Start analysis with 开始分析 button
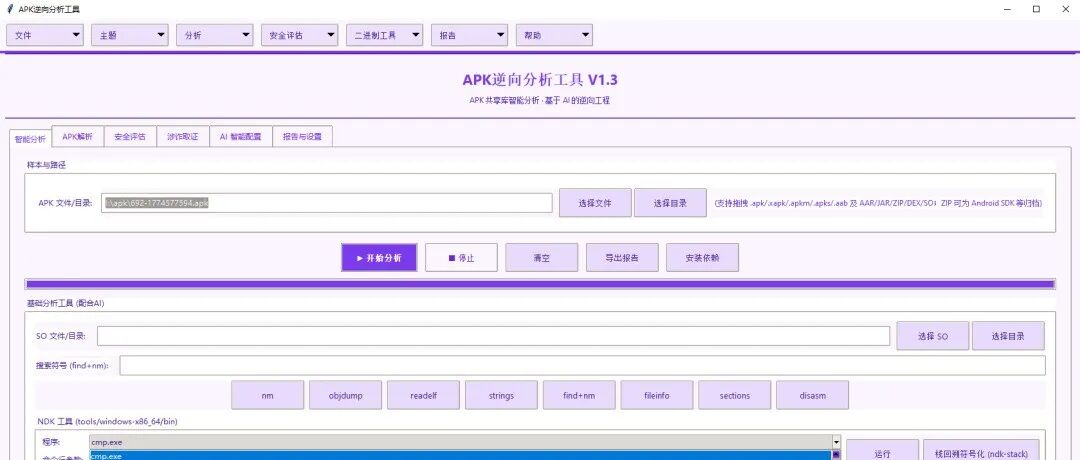The width and height of the screenshot is (1080, 460). click(x=380, y=258)
